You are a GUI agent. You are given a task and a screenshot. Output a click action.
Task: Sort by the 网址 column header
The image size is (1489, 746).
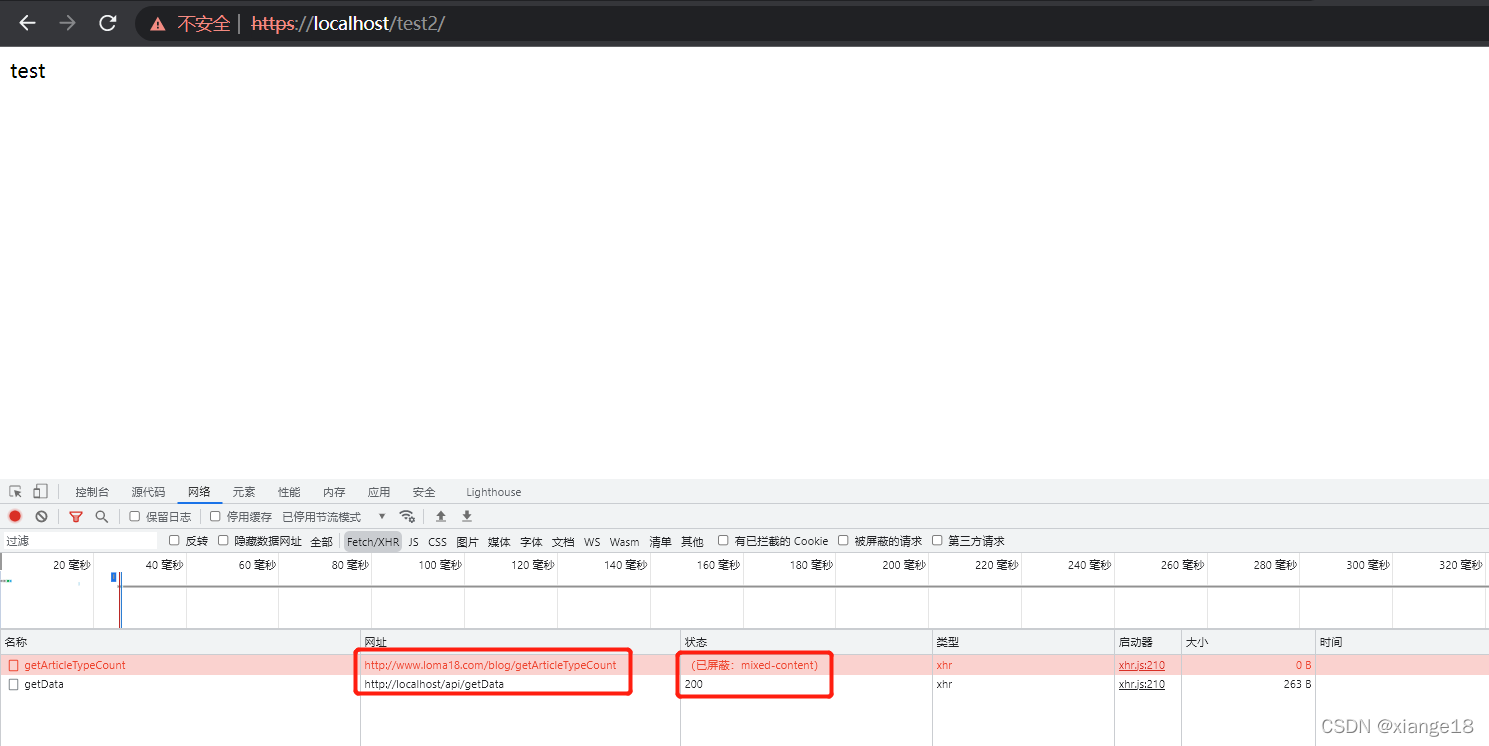coord(520,642)
